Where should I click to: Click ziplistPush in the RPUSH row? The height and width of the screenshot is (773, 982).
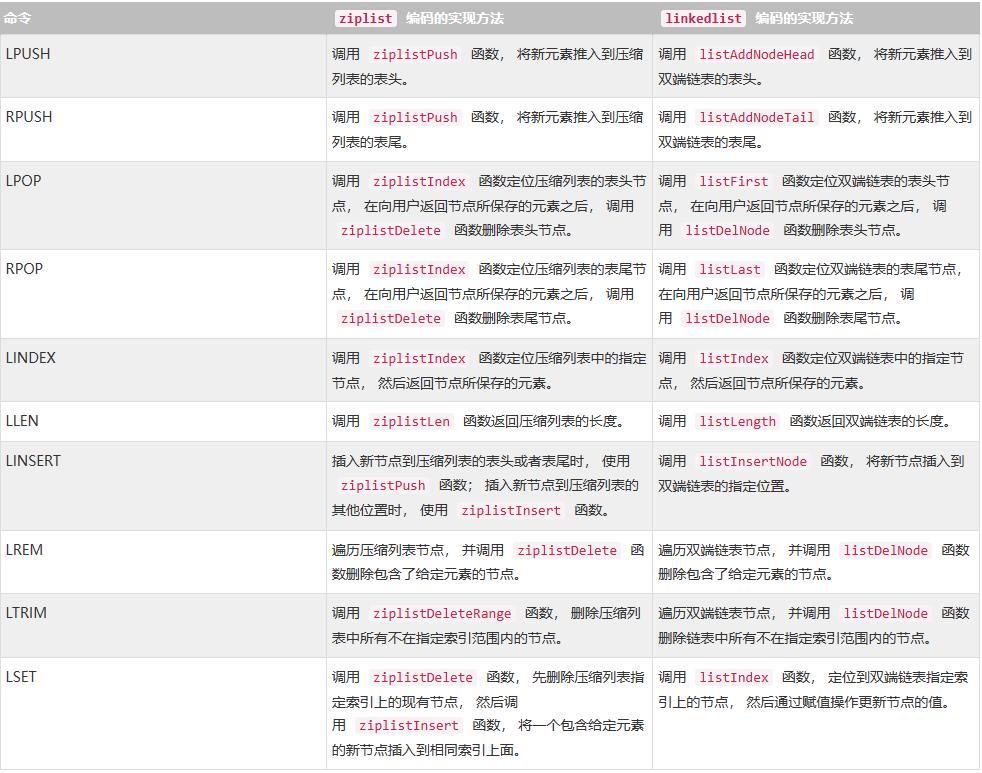415,117
